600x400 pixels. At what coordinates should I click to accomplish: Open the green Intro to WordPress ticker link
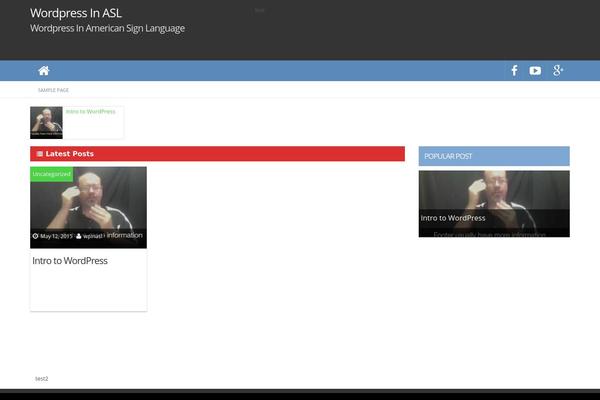click(x=90, y=111)
